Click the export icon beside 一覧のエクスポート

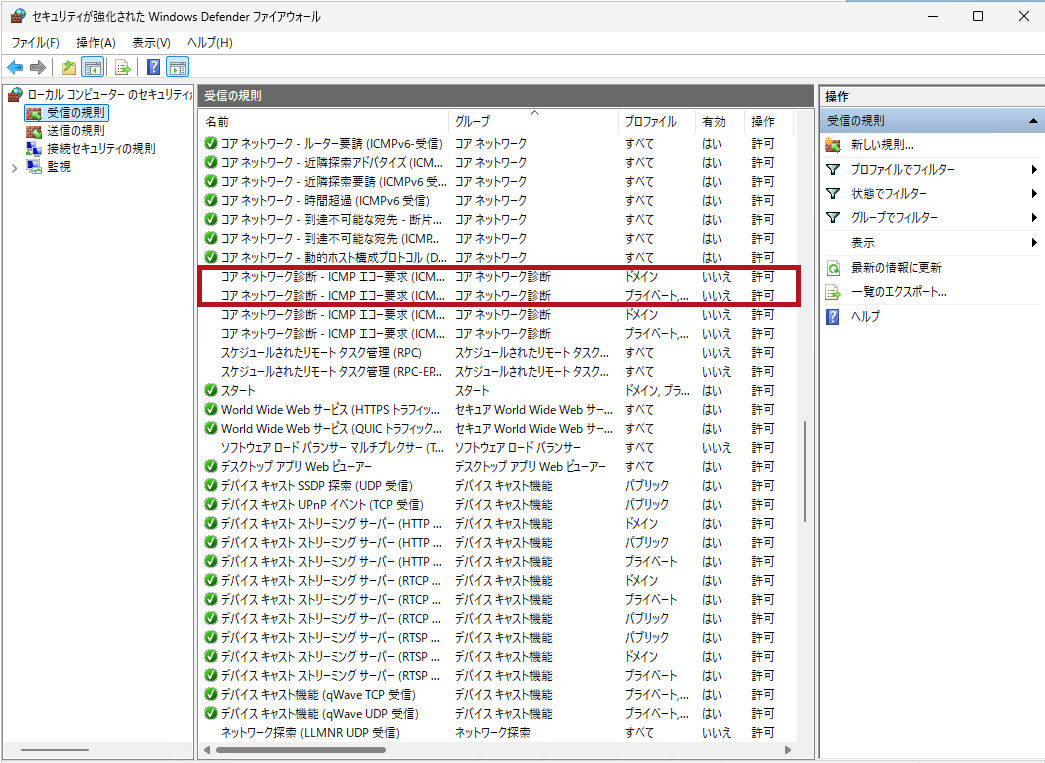pyautogui.click(x=833, y=292)
